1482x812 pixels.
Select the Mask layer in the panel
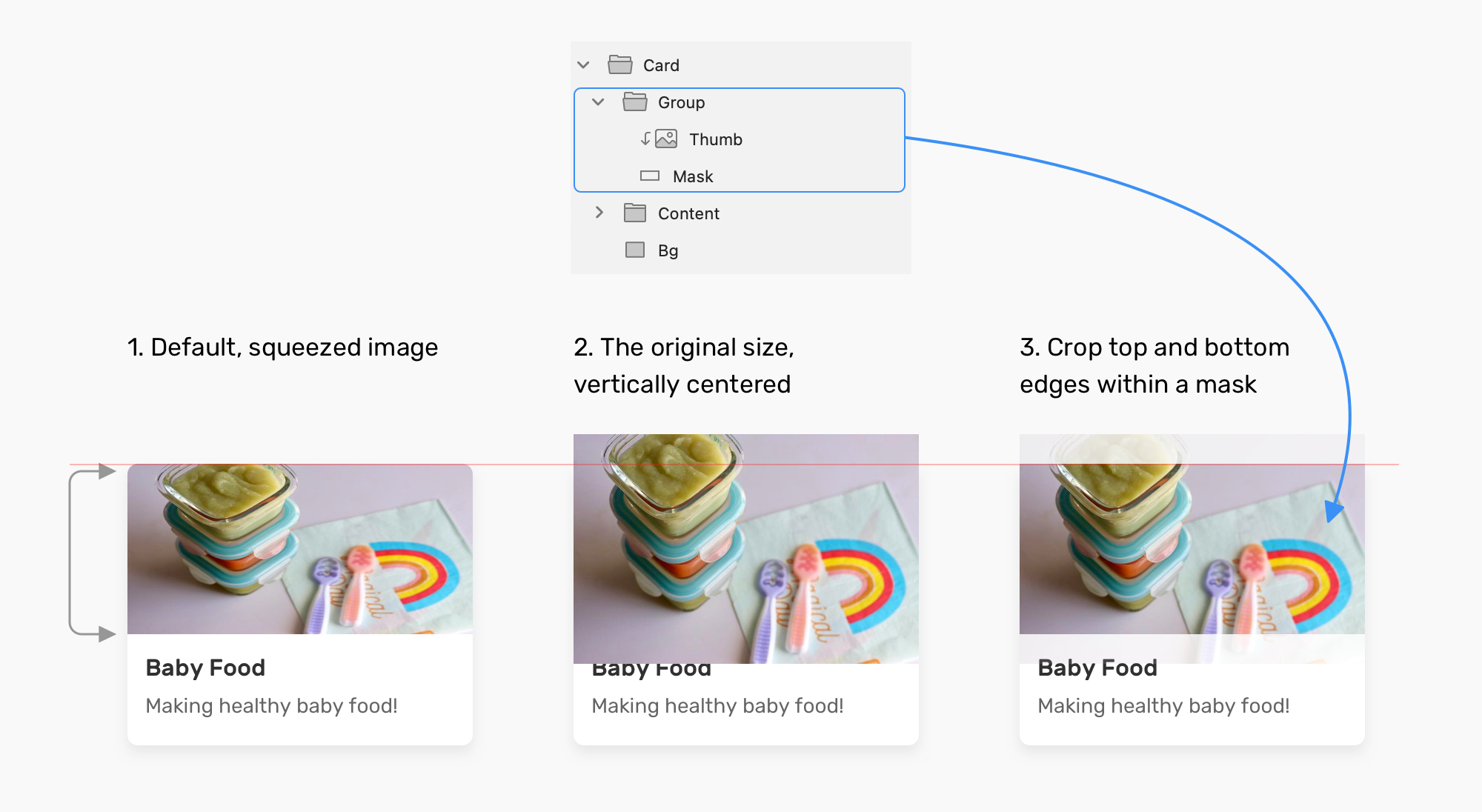(693, 176)
